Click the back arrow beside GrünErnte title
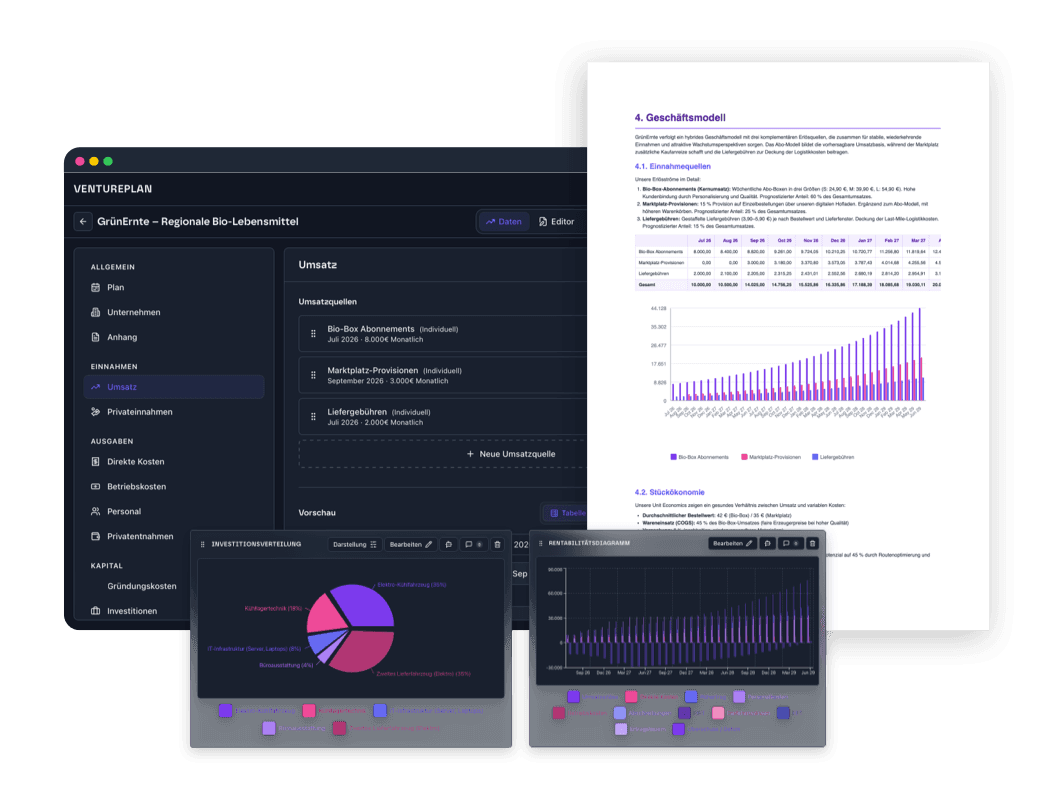 pyautogui.click(x=83, y=221)
